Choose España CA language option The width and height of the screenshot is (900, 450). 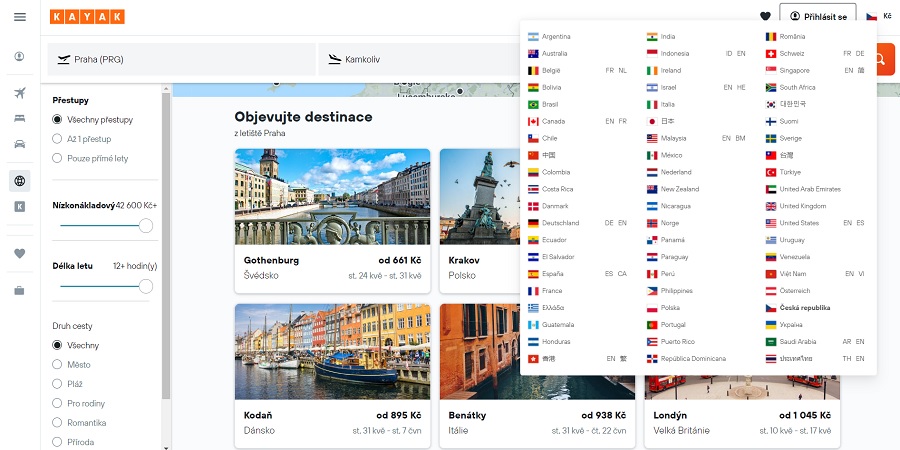pyautogui.click(x=622, y=274)
